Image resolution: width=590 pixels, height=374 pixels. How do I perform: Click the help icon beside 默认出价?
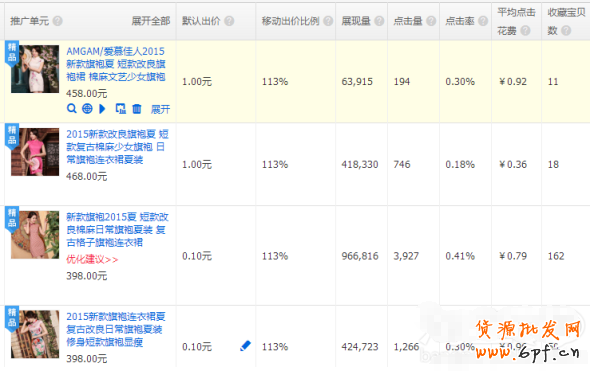coord(229,21)
